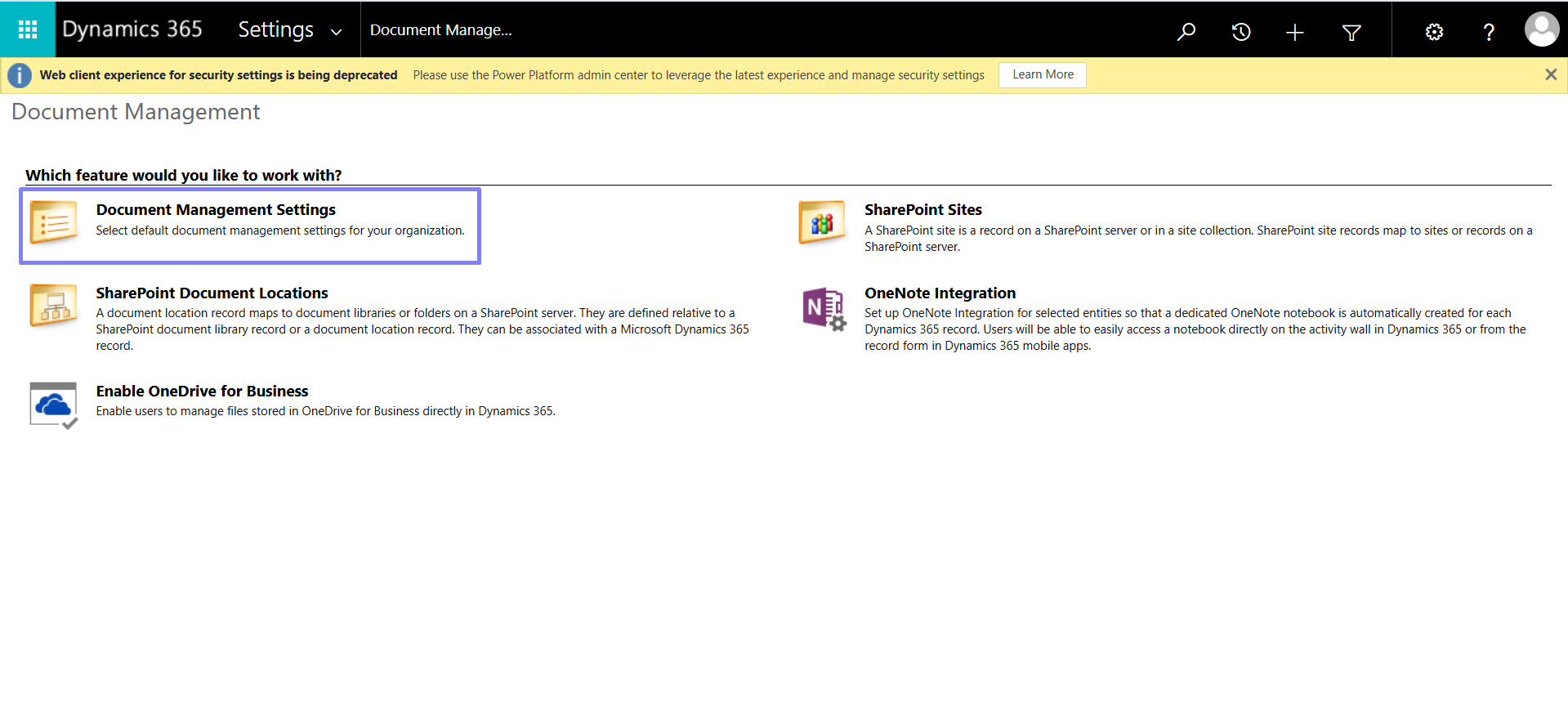
Task: Click the OneNote Integration icon
Action: point(823,308)
